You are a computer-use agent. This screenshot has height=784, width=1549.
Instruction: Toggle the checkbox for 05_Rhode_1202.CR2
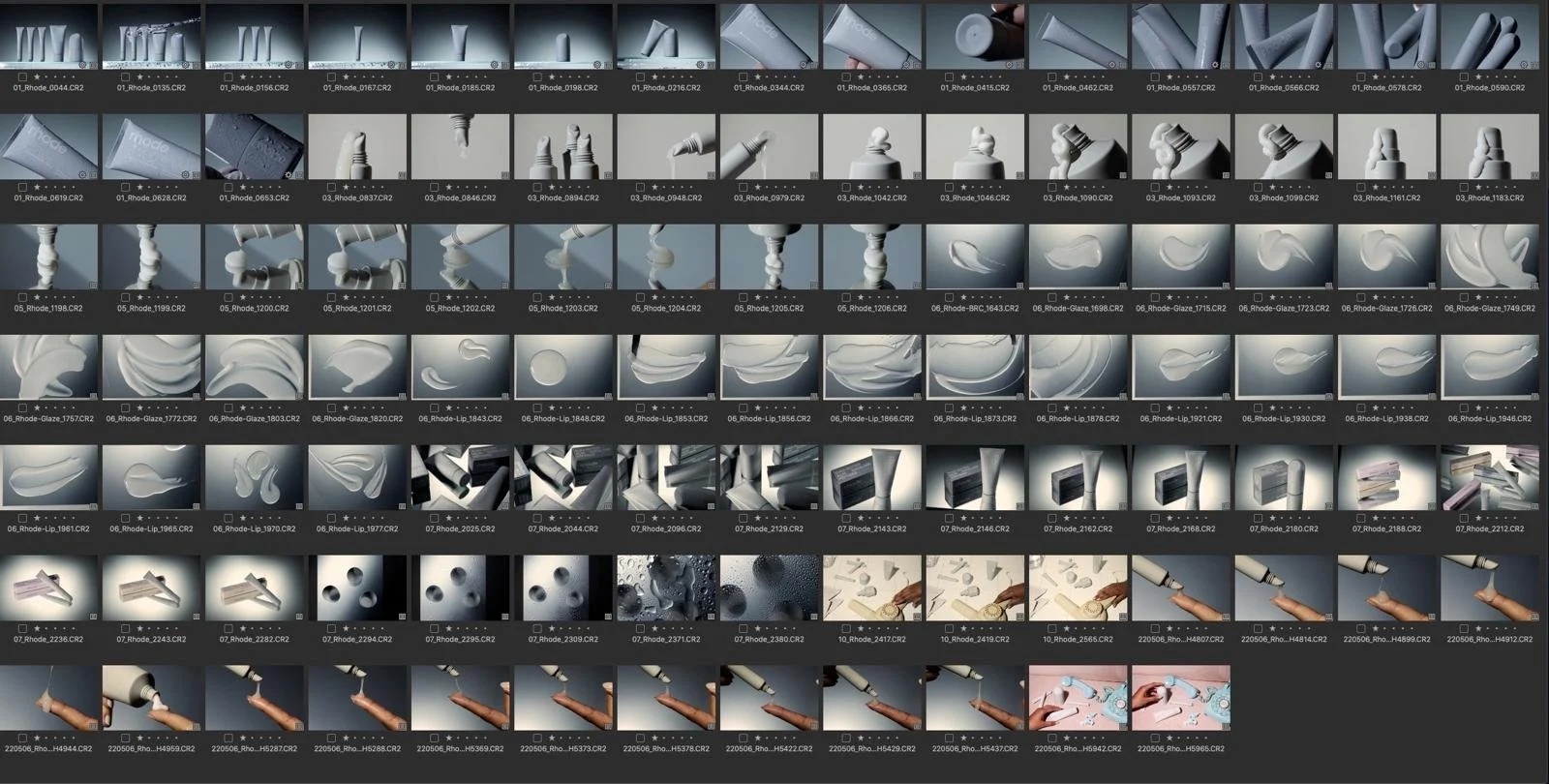tap(434, 297)
